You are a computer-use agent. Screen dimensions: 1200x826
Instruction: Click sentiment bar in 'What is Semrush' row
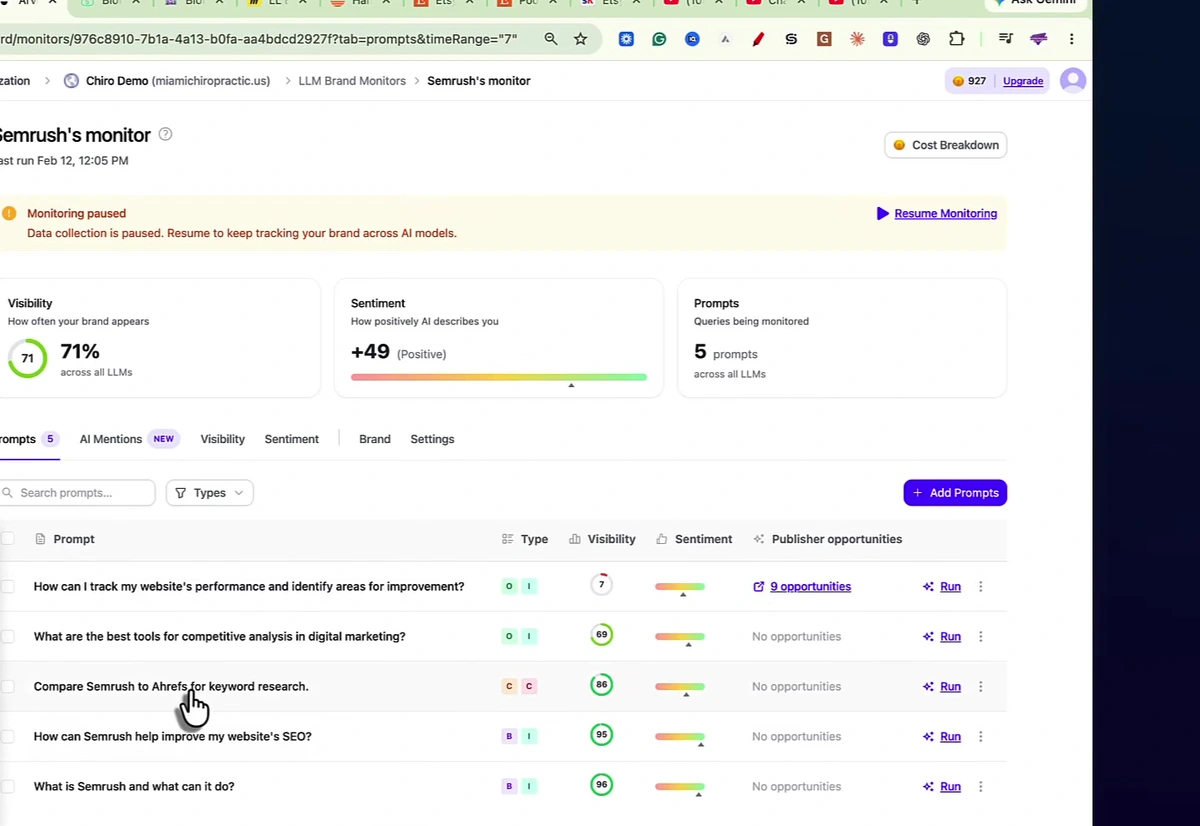pos(680,787)
